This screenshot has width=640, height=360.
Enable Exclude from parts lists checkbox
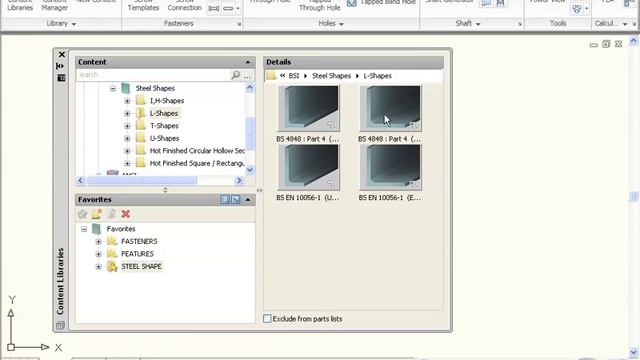coord(267,318)
